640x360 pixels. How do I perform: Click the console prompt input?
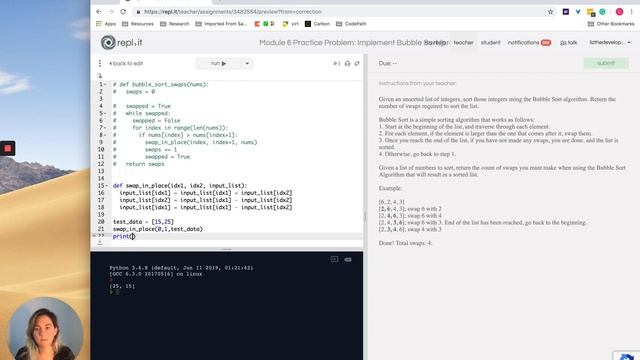click(x=117, y=292)
